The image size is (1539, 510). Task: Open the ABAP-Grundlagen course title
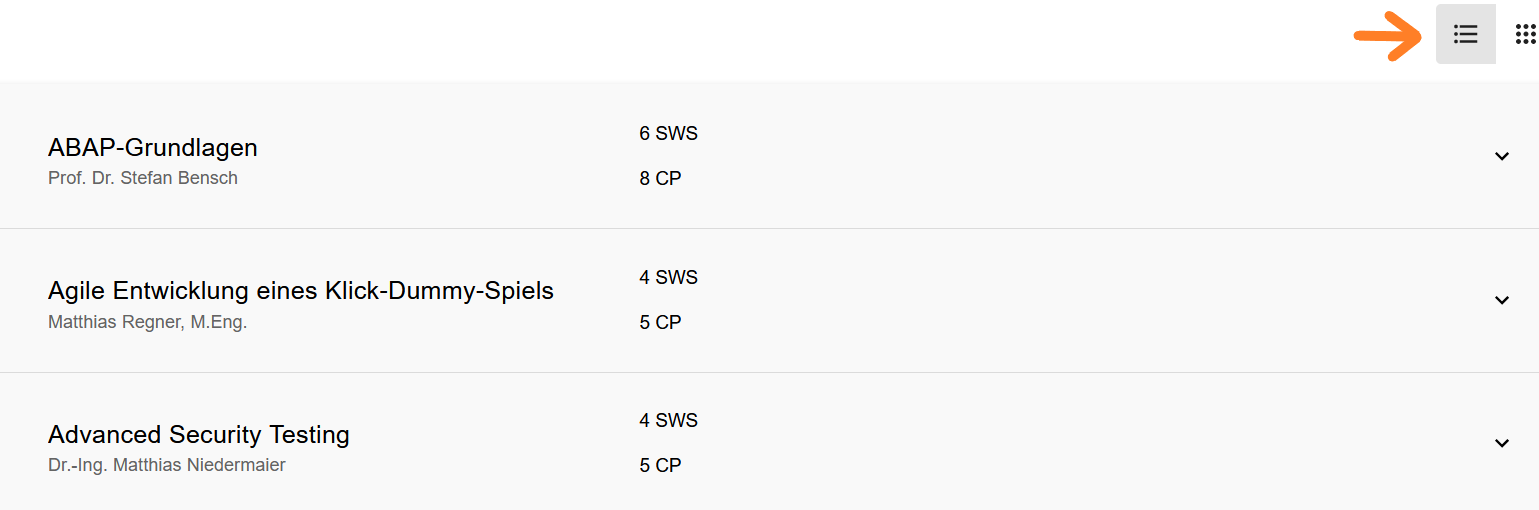click(153, 147)
